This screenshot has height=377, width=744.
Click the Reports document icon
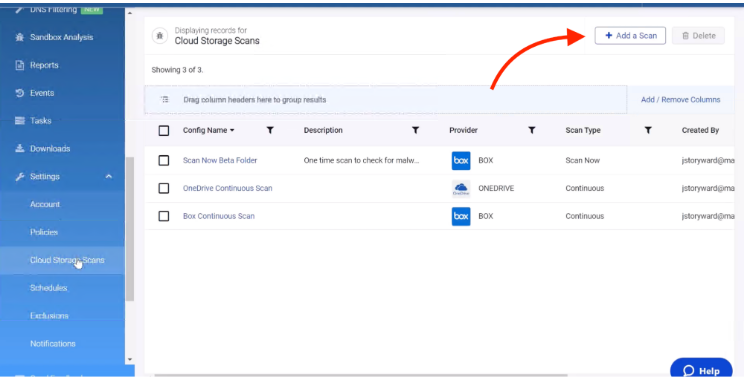pos(19,65)
